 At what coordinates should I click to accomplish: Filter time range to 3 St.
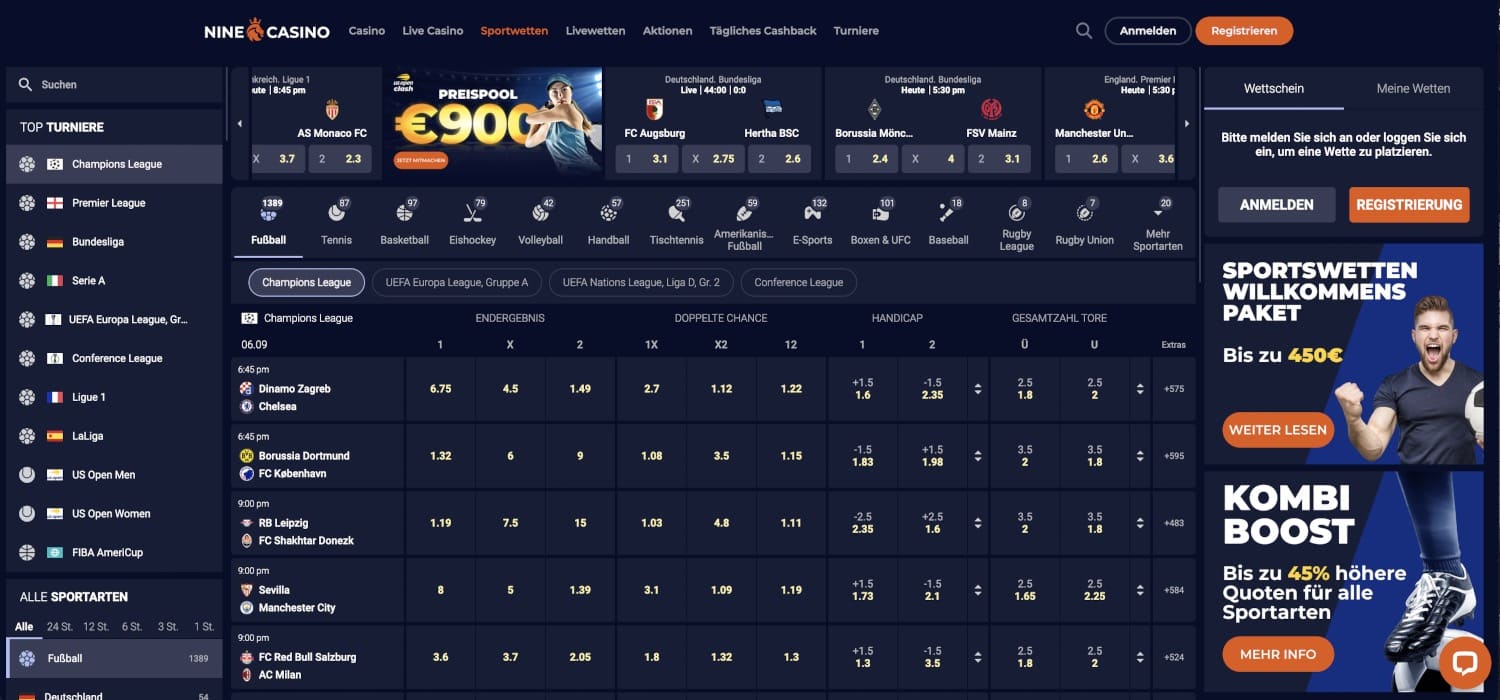(x=168, y=627)
